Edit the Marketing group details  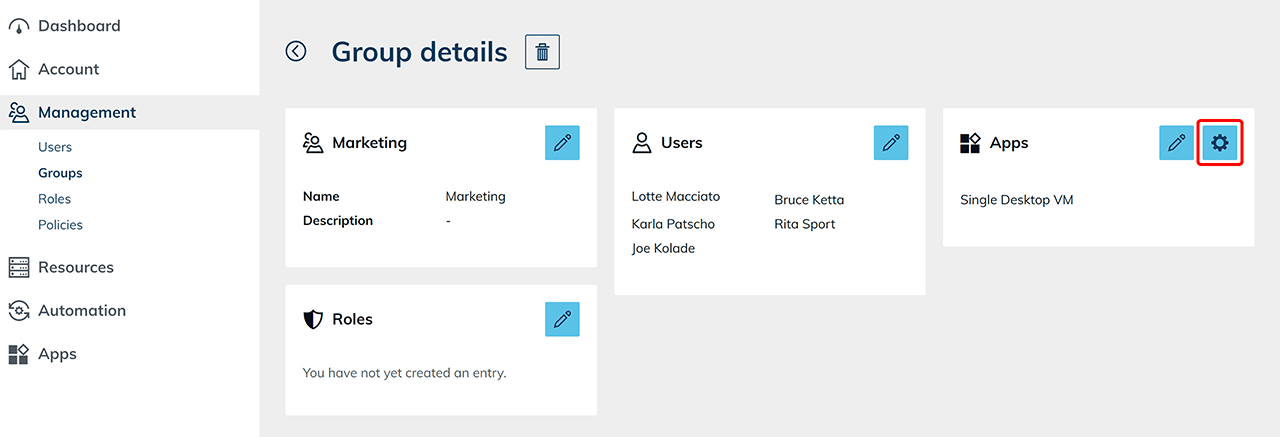click(562, 143)
